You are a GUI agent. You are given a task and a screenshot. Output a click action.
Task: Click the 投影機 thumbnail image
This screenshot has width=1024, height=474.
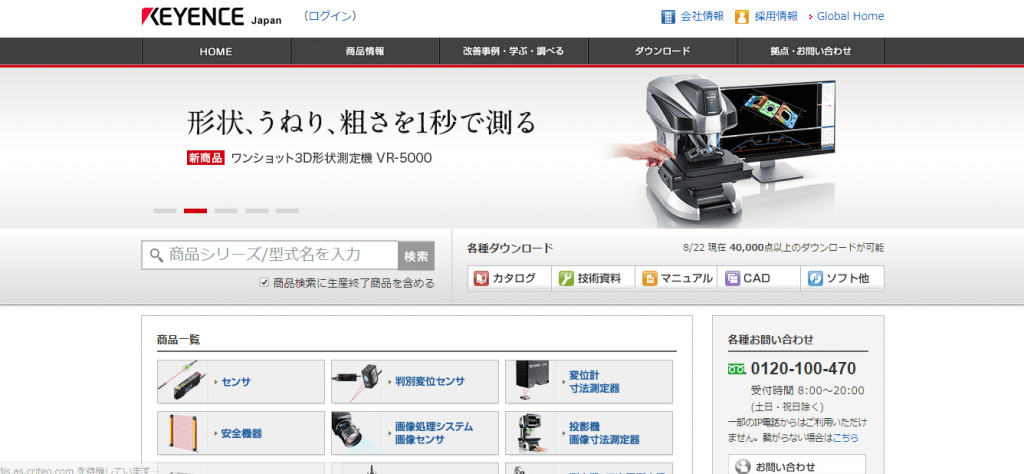coord(532,433)
